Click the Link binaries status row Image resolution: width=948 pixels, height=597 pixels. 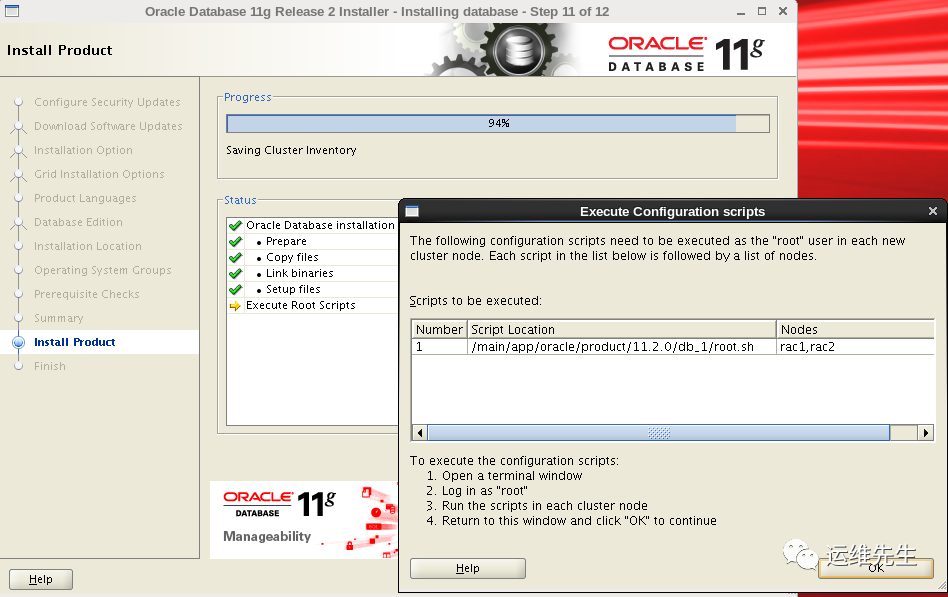[x=313, y=273]
